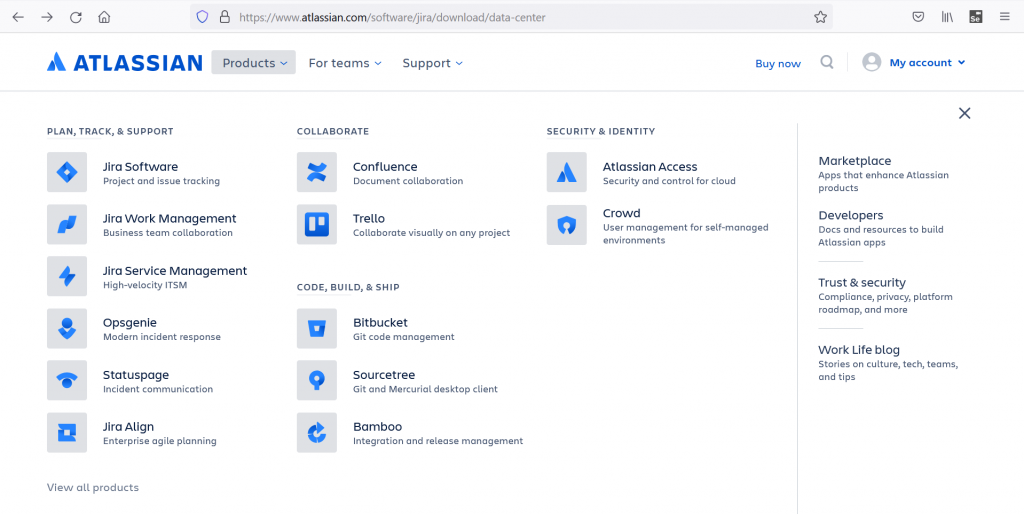
Task: Select the Bamboo product icon
Action: (317, 432)
